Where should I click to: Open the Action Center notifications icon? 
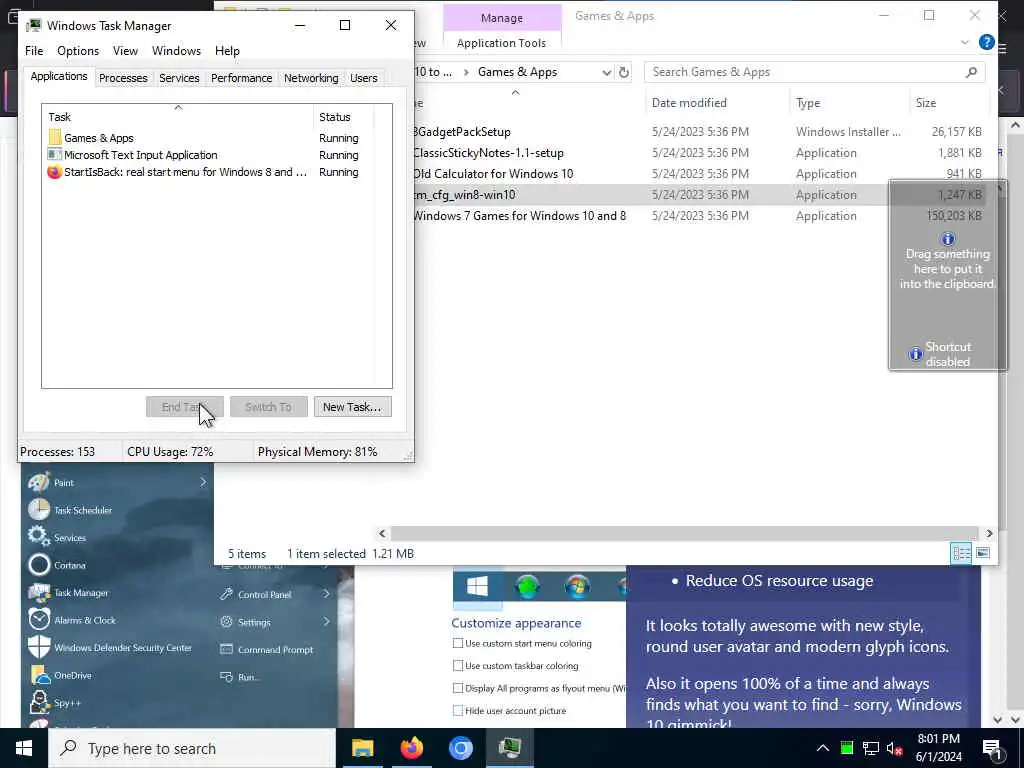993,750
